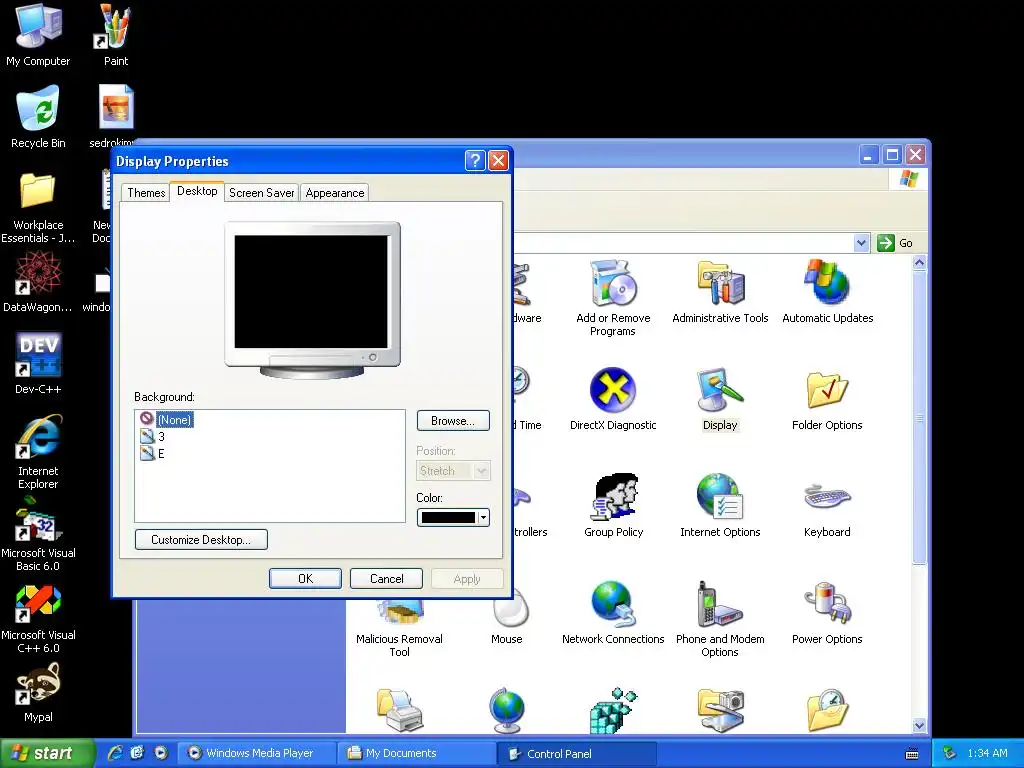This screenshot has height=768, width=1024.
Task: Click the monitor preview in Display Properties
Action: click(312, 300)
